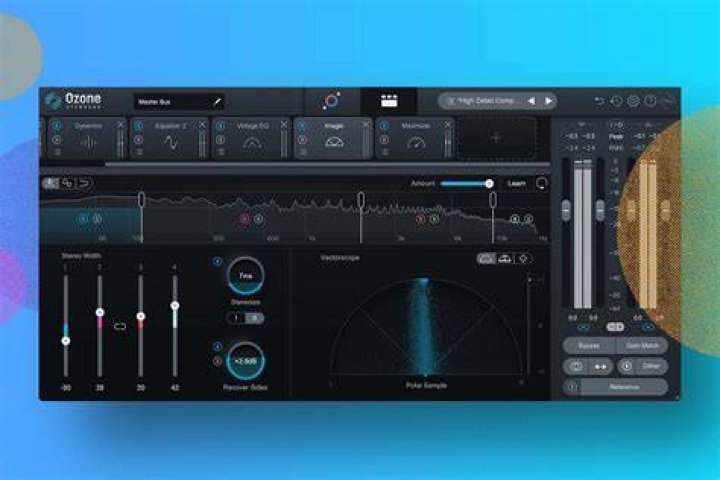Open the Equalizer 2 module preset list icon
This screenshot has height=480, width=720.
pos(139,152)
